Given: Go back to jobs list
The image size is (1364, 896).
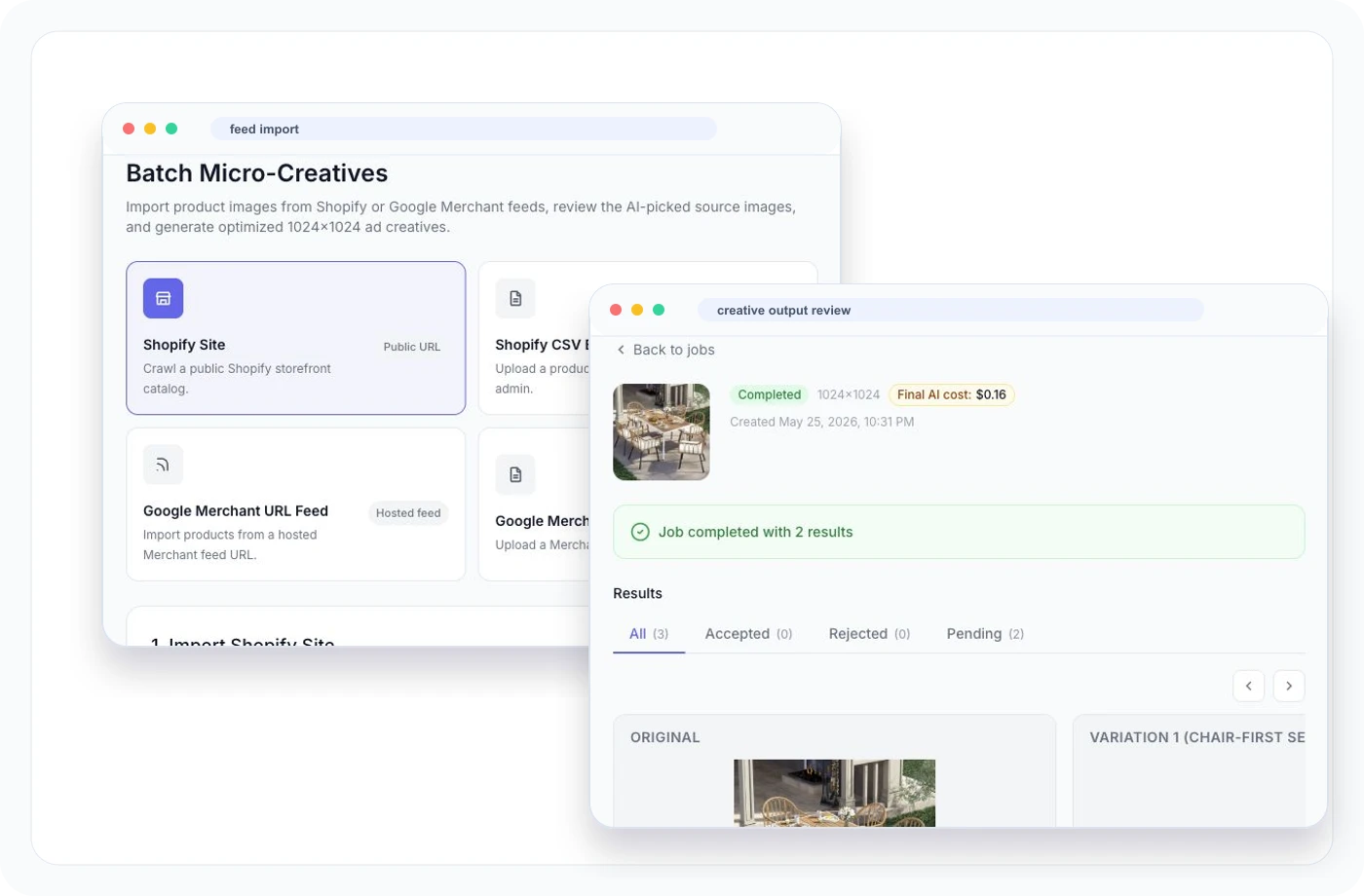Looking at the screenshot, I should click(x=665, y=350).
